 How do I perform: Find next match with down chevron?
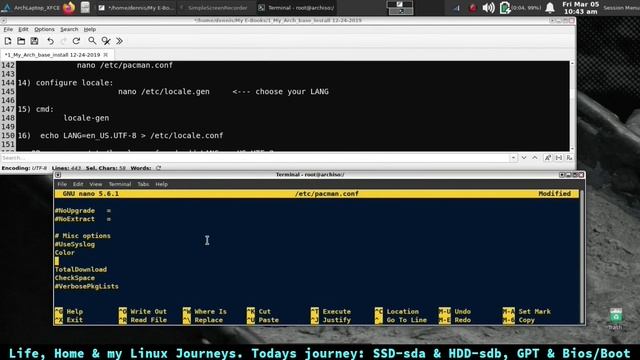coord(524,158)
